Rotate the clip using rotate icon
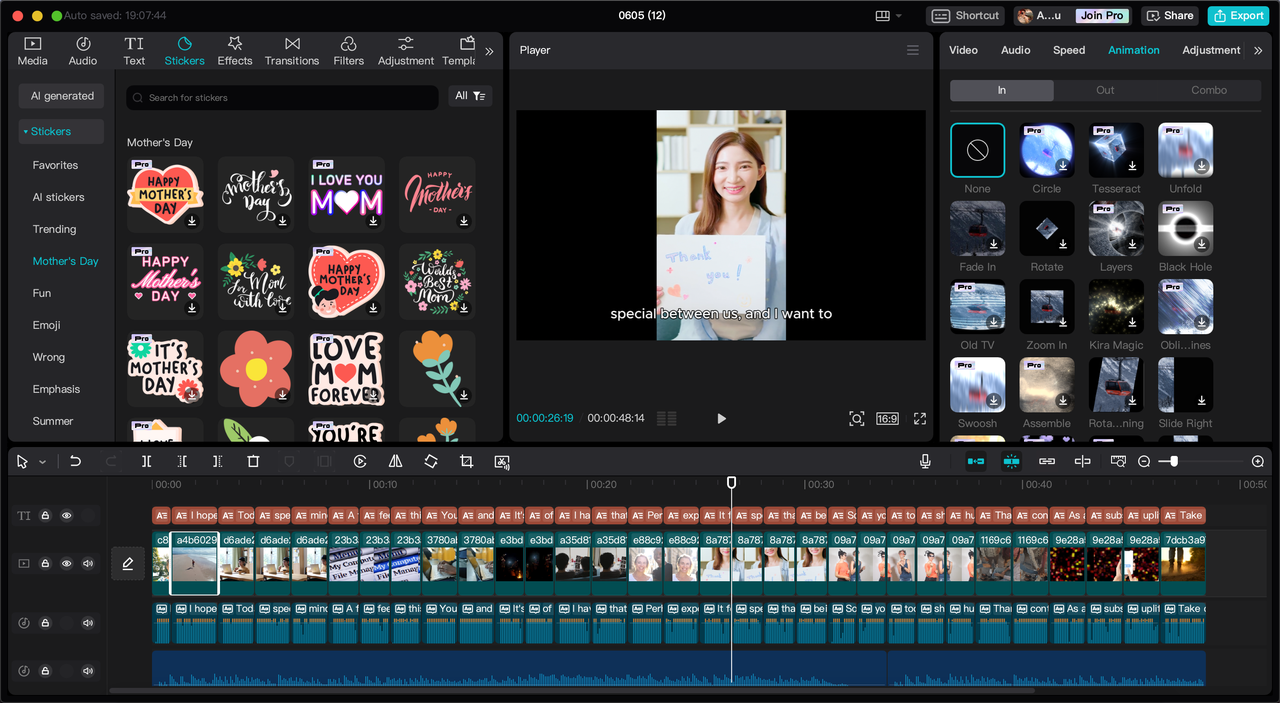1280x703 pixels. point(431,461)
